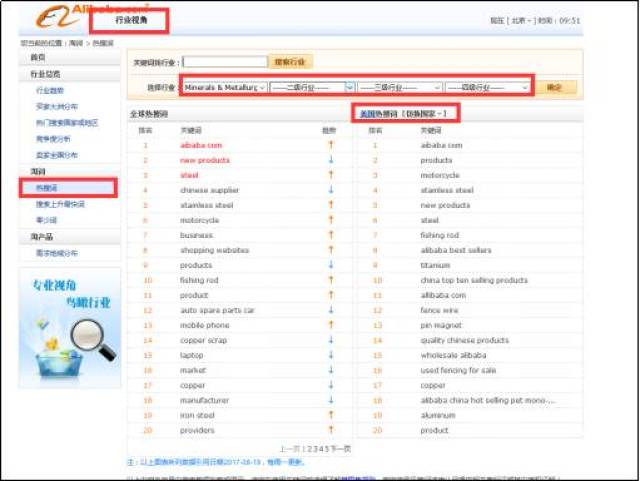
Task: Click the up arrow in global rank 3 'steel' row
Action: point(331,175)
